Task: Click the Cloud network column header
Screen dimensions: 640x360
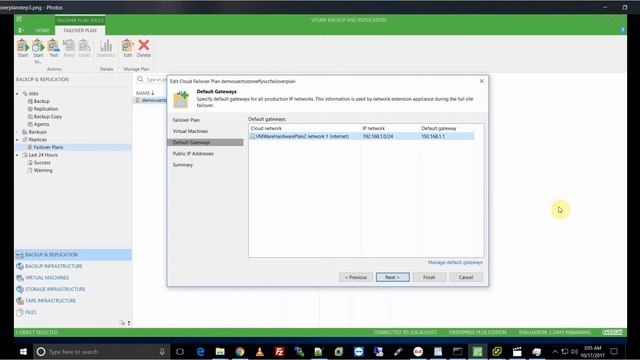Action: (x=304, y=128)
